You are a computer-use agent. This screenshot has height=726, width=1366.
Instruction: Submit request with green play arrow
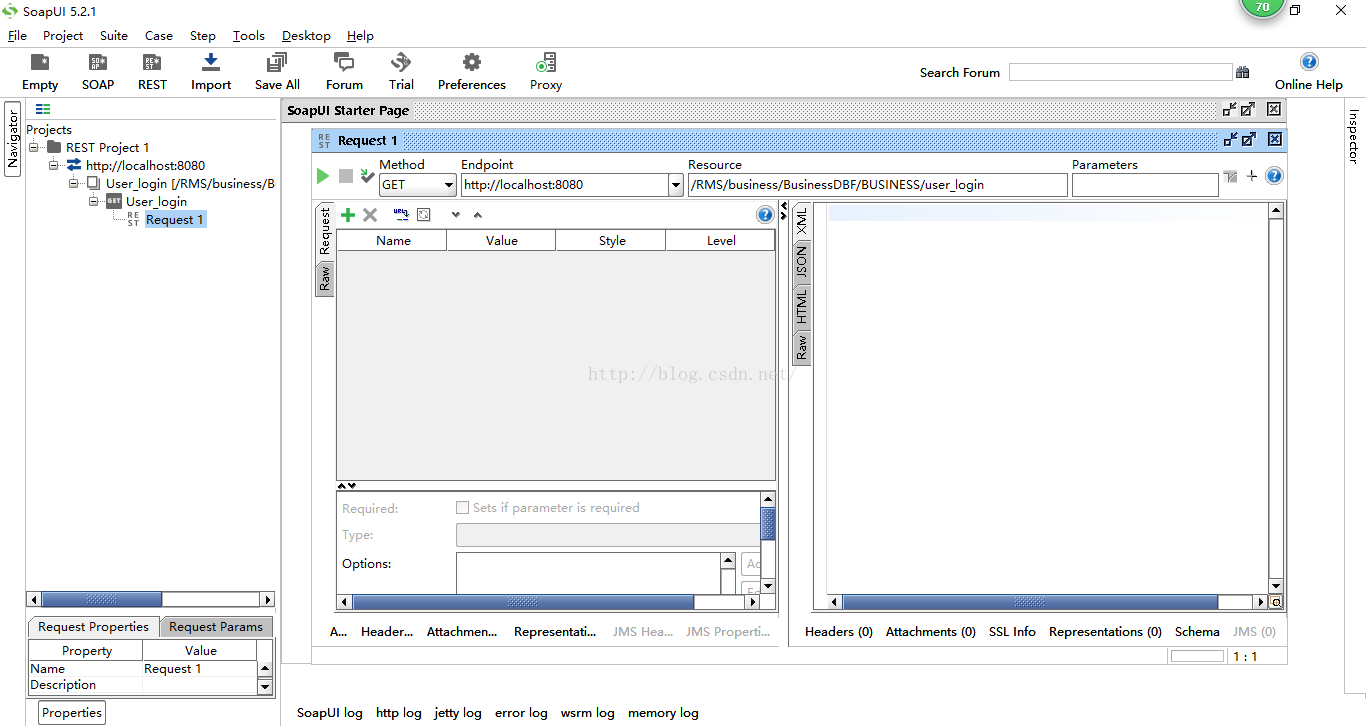pos(322,176)
